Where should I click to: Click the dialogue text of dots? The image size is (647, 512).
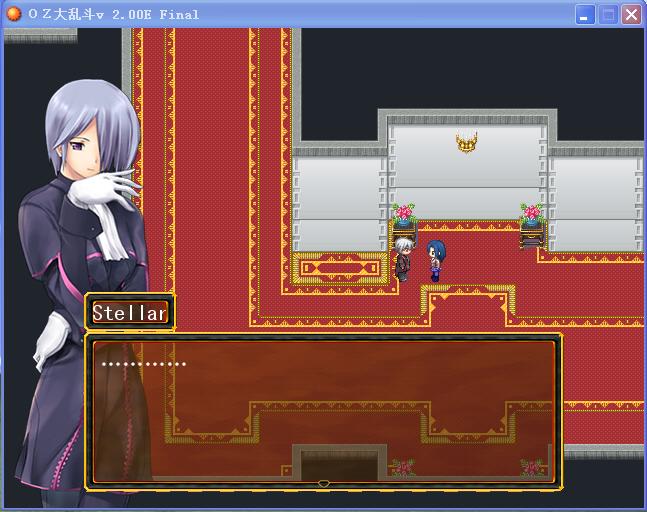pos(144,364)
